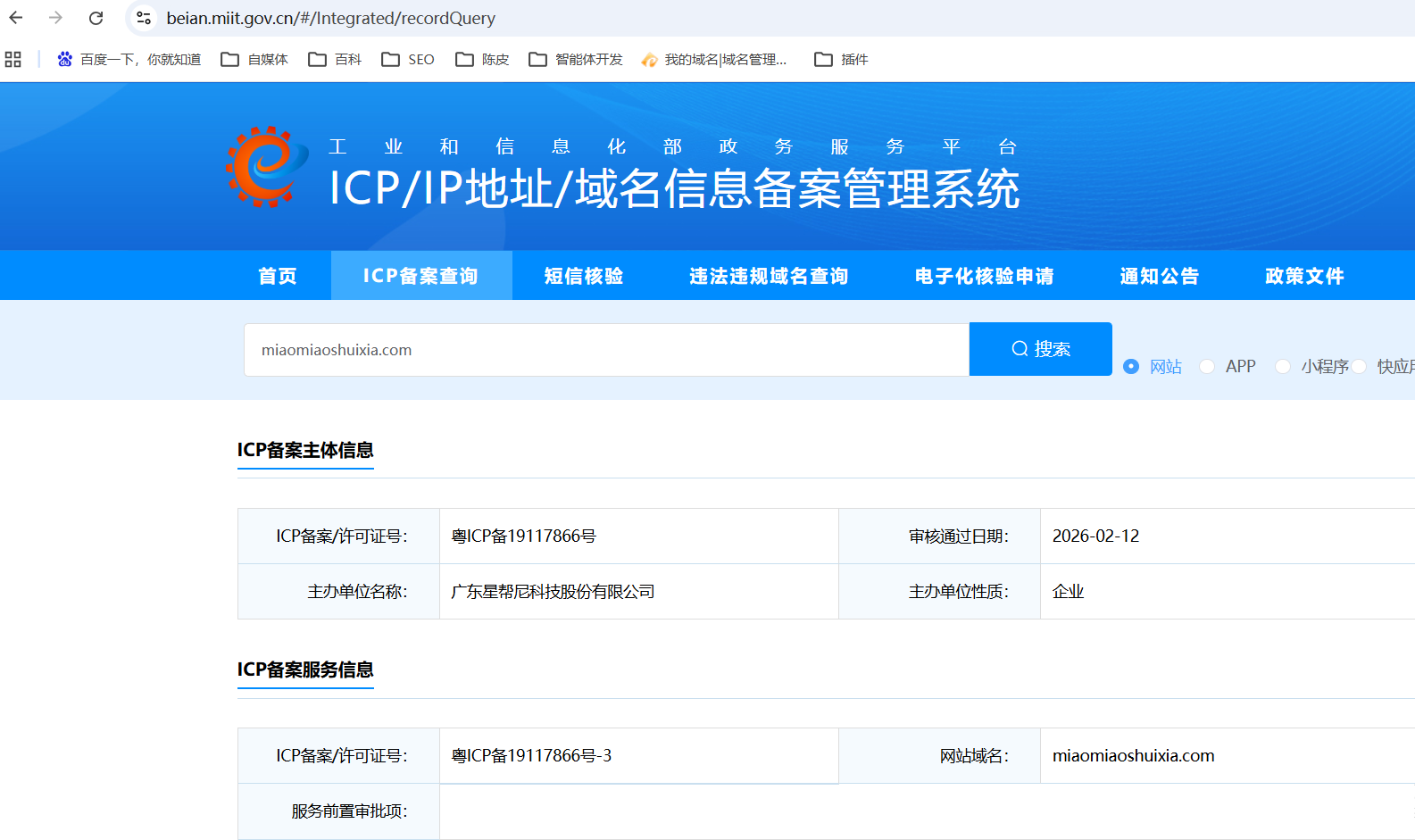Go to 通知公告 page
Screen dimensions: 1415x840
click(x=1159, y=276)
